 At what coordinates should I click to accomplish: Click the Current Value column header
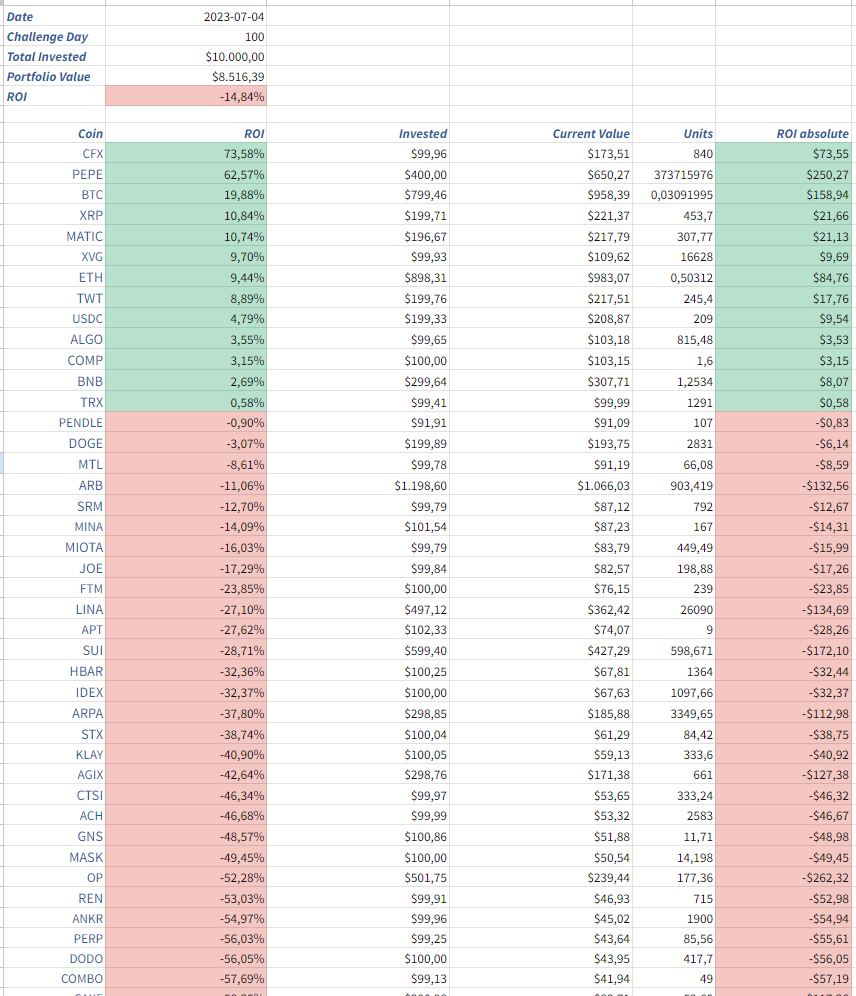click(541, 133)
